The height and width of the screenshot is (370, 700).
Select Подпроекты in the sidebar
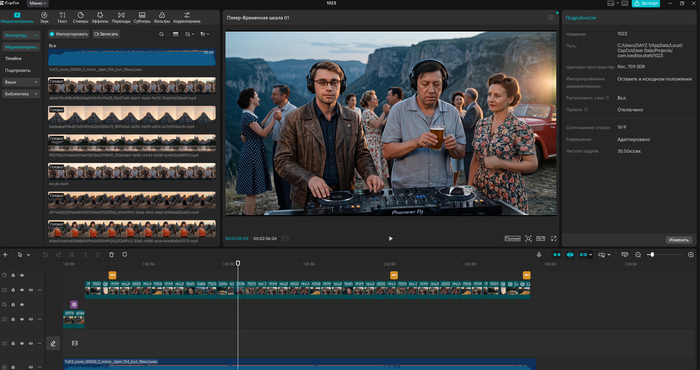click(18, 71)
